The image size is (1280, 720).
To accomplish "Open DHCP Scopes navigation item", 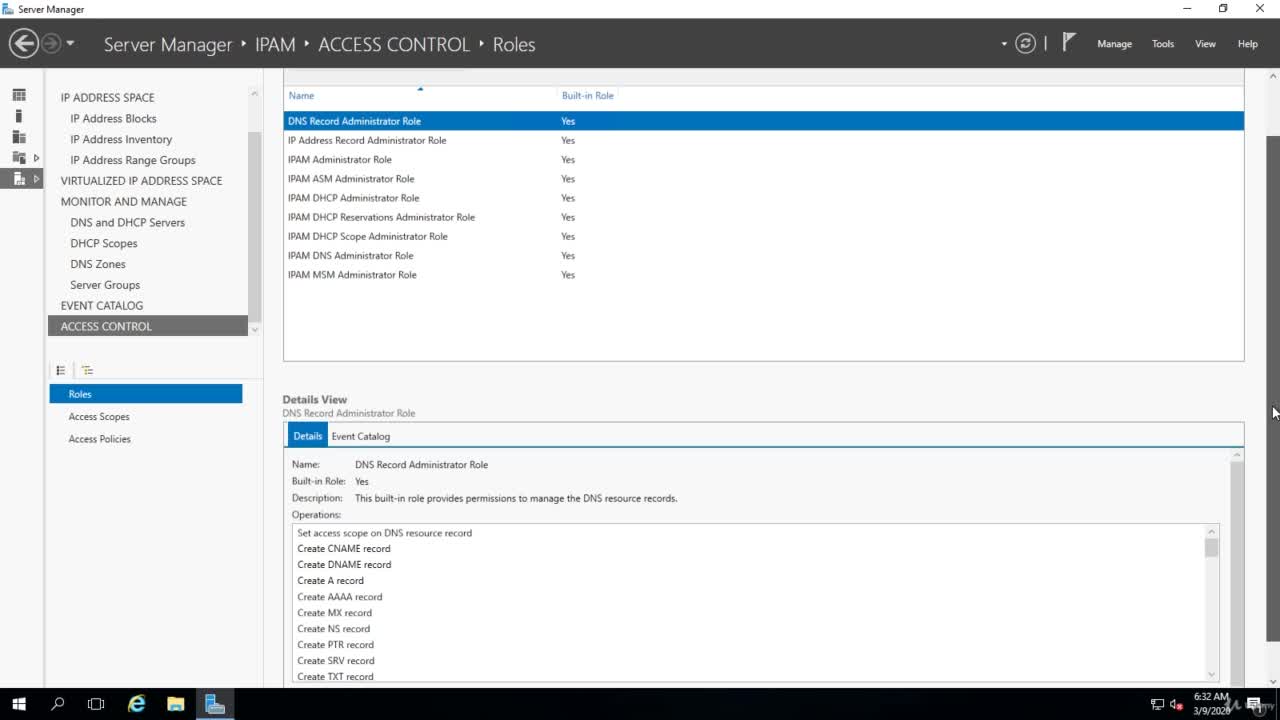I will tap(104, 243).
